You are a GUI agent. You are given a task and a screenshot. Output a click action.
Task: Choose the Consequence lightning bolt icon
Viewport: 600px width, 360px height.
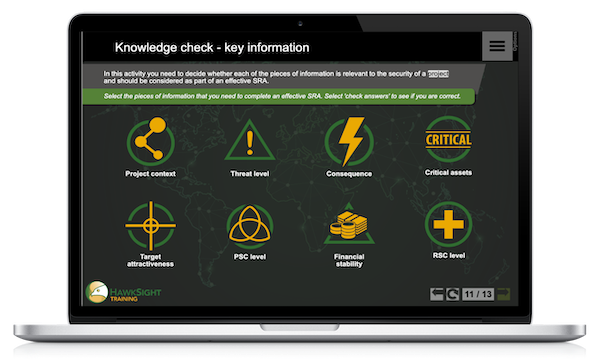coord(349,141)
